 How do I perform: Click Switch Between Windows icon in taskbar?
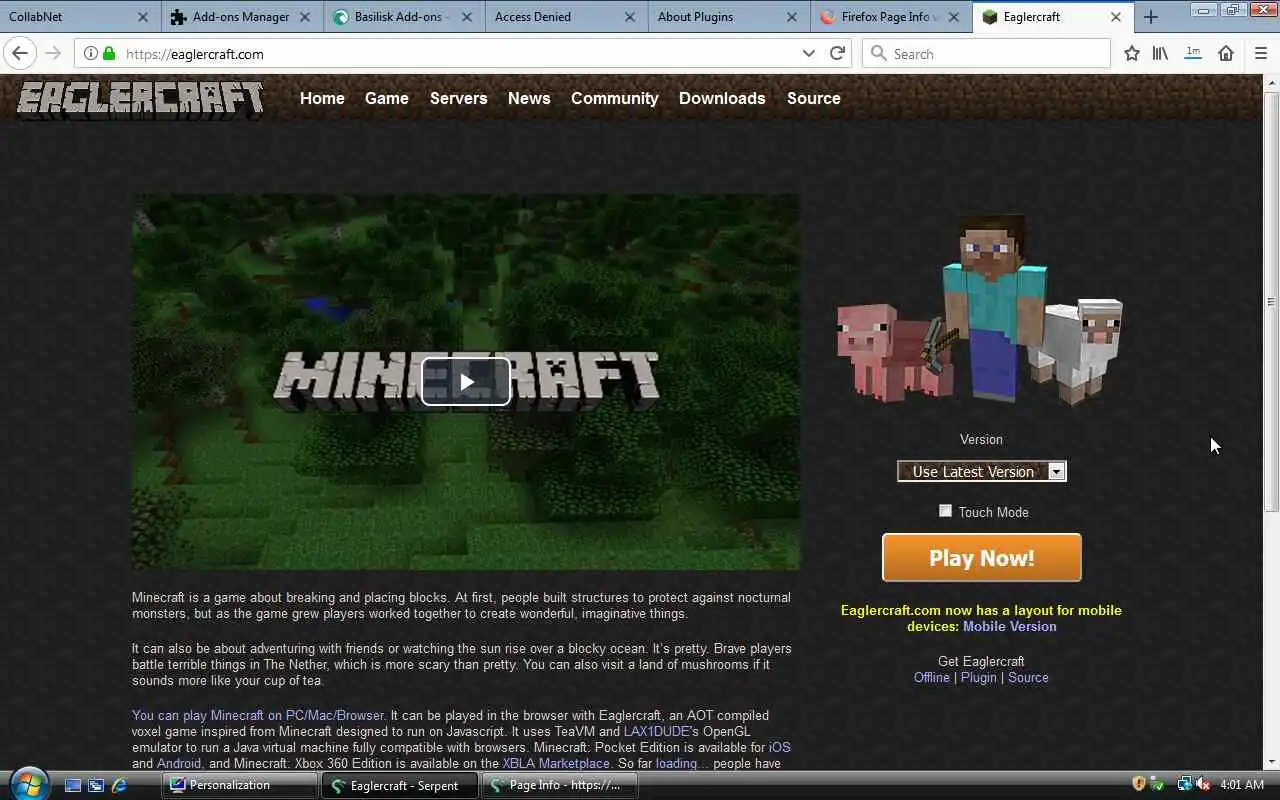pyautogui.click(x=96, y=786)
